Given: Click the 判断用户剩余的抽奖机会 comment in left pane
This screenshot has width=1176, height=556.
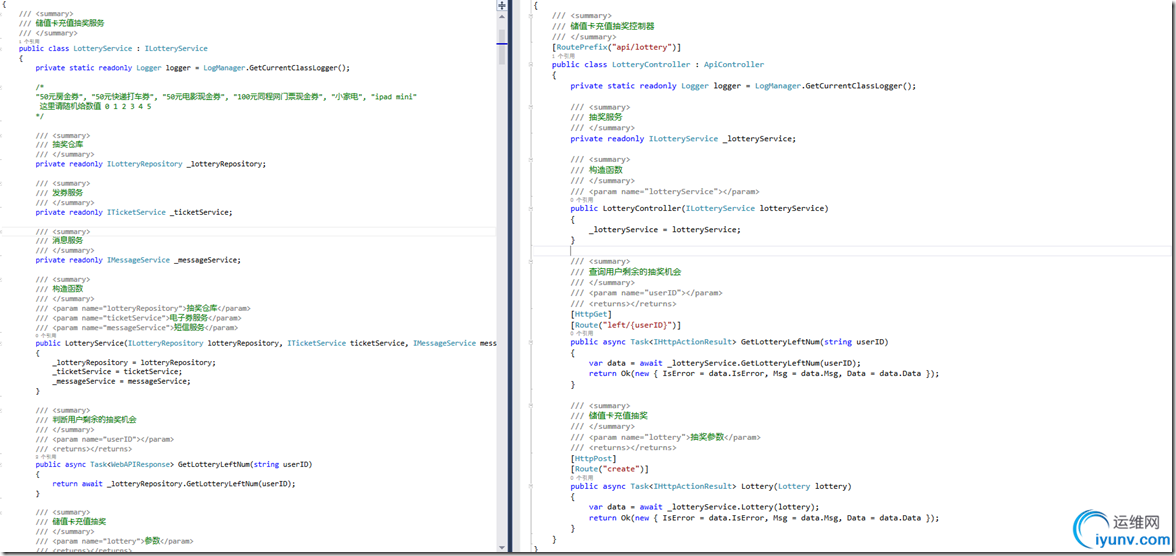Looking at the screenshot, I should (x=87, y=419).
